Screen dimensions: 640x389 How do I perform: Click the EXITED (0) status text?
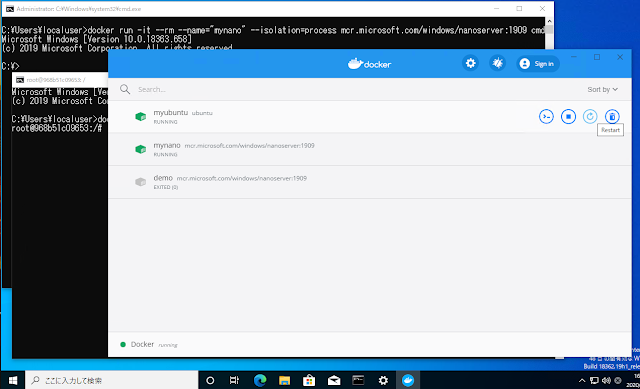coord(166,187)
